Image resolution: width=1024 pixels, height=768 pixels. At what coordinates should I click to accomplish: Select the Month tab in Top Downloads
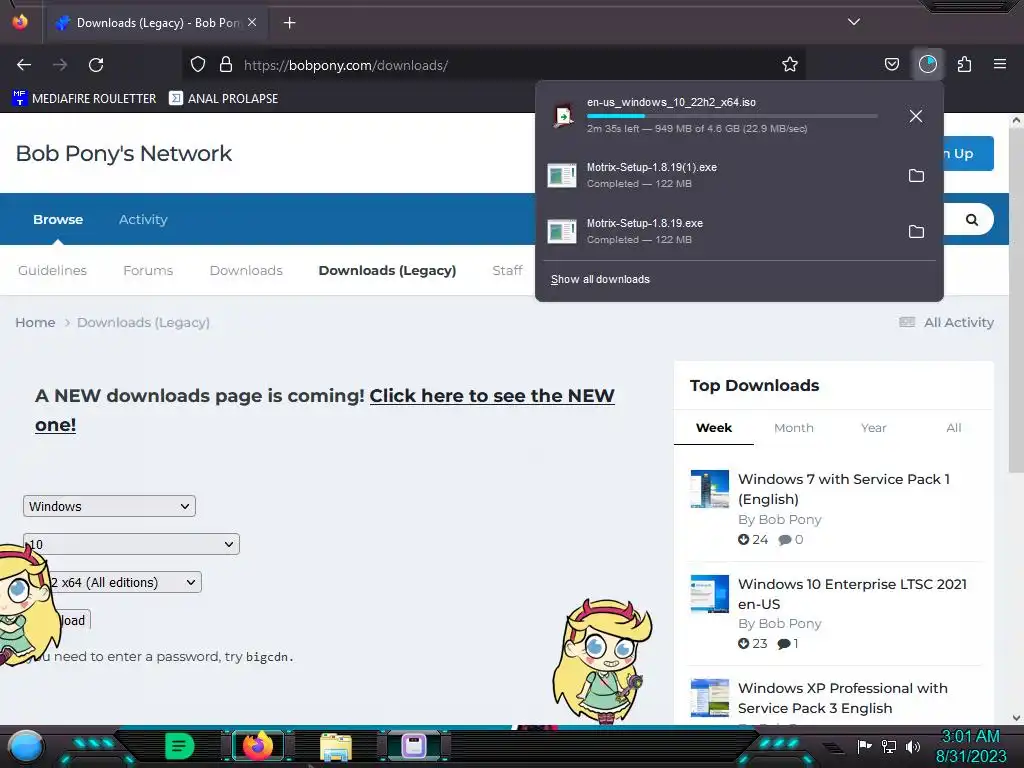click(x=793, y=428)
